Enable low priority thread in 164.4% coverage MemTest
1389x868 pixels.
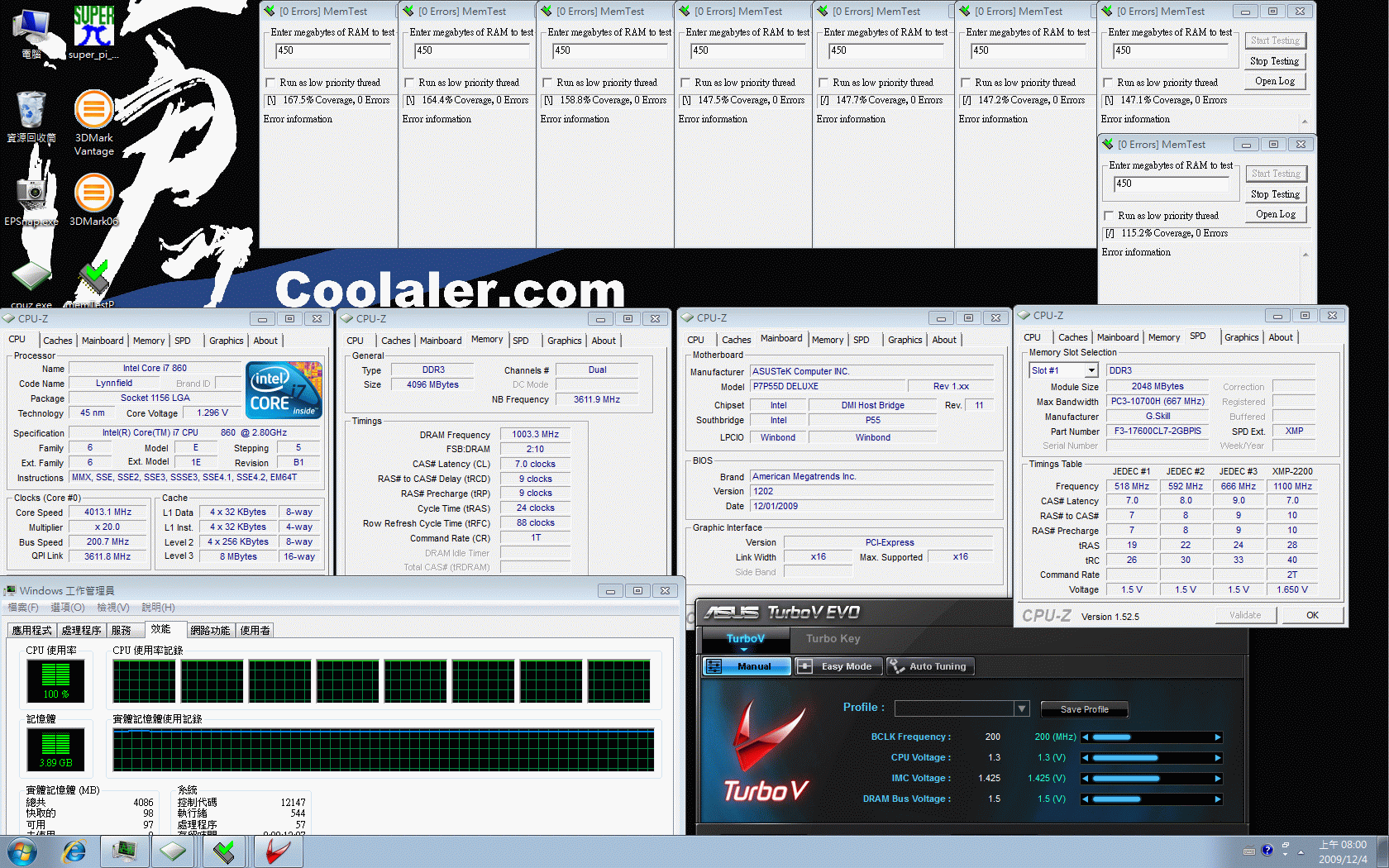click(409, 83)
